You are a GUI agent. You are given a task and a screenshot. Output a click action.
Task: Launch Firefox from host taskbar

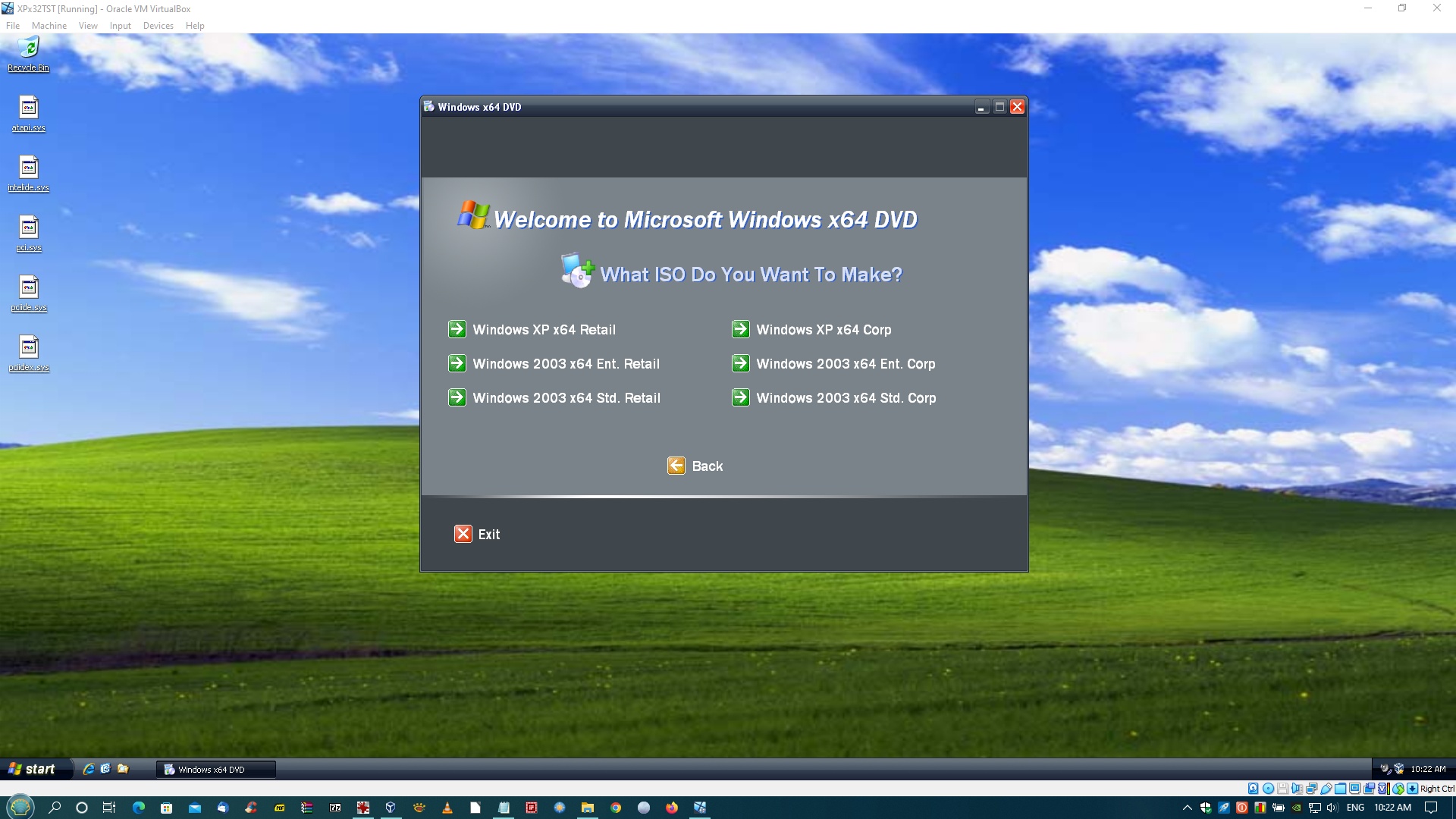(x=672, y=808)
